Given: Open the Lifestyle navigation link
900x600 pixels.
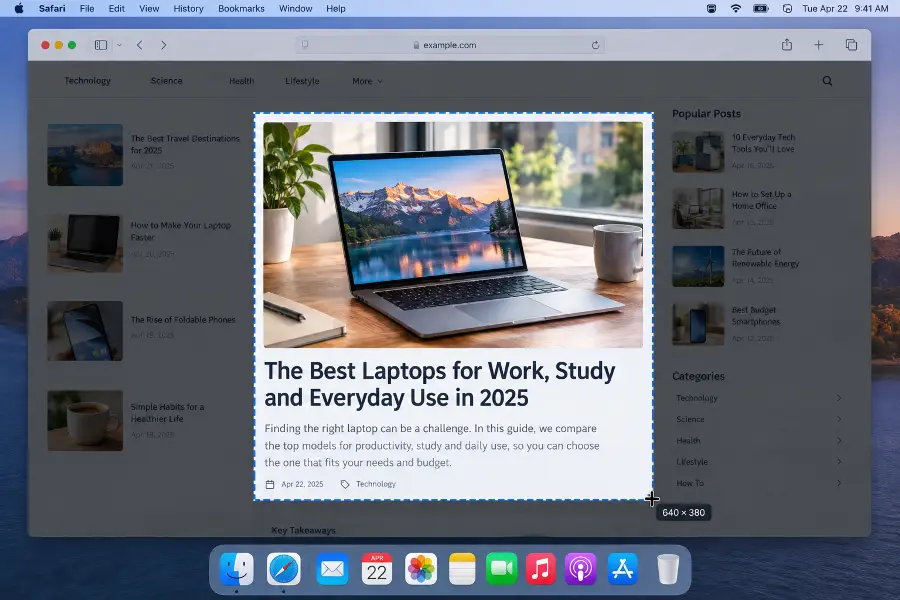Looking at the screenshot, I should [302, 81].
